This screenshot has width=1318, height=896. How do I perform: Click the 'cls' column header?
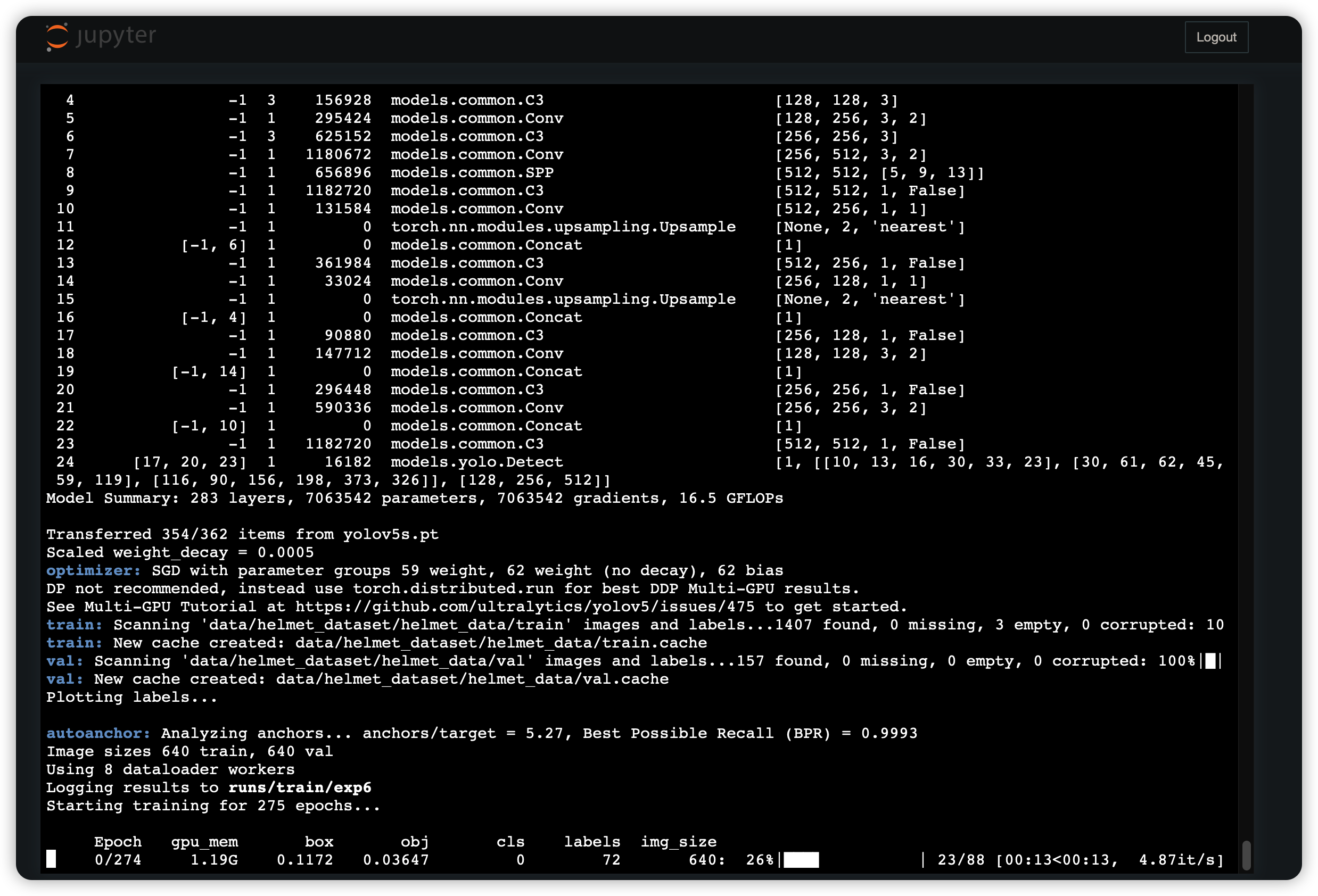511,842
